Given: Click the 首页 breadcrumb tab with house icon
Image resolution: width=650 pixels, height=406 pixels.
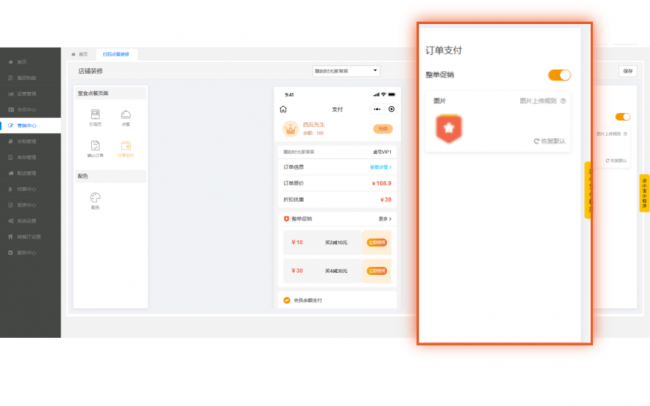Looking at the screenshot, I should coord(80,54).
